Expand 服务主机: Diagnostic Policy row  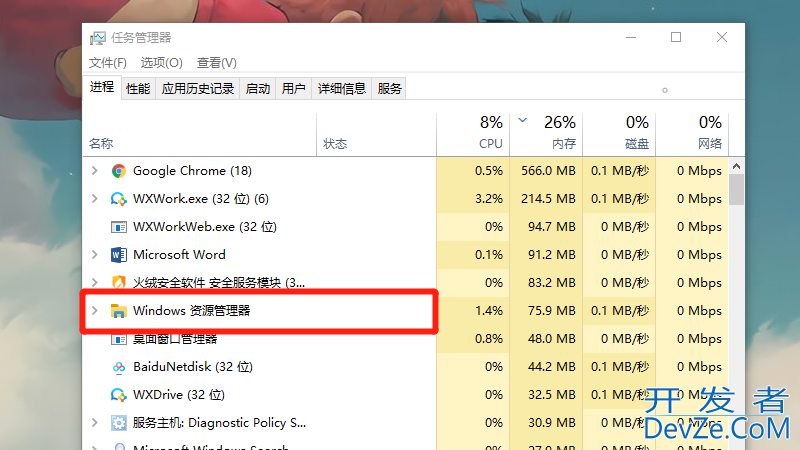[x=94, y=422]
